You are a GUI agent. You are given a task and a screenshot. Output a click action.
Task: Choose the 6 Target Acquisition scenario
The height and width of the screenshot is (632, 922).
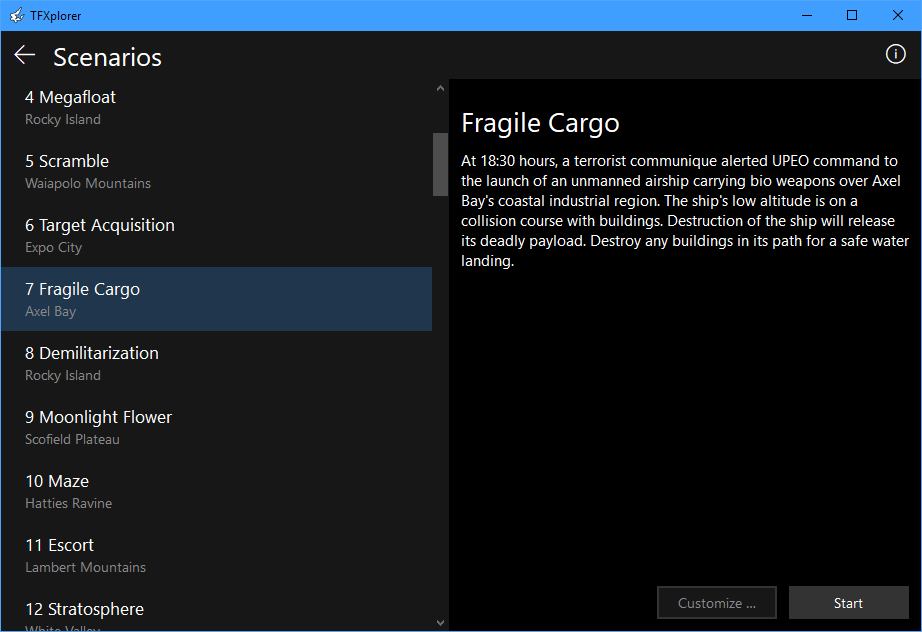(216, 235)
